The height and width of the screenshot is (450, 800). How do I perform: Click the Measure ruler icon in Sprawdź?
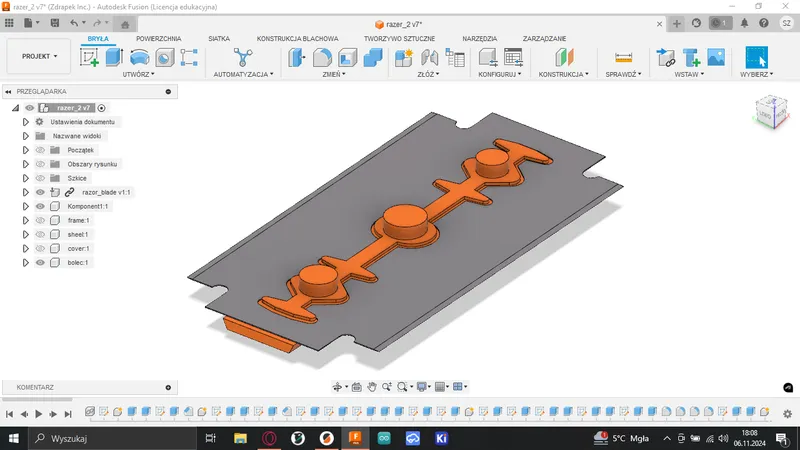(x=623, y=58)
